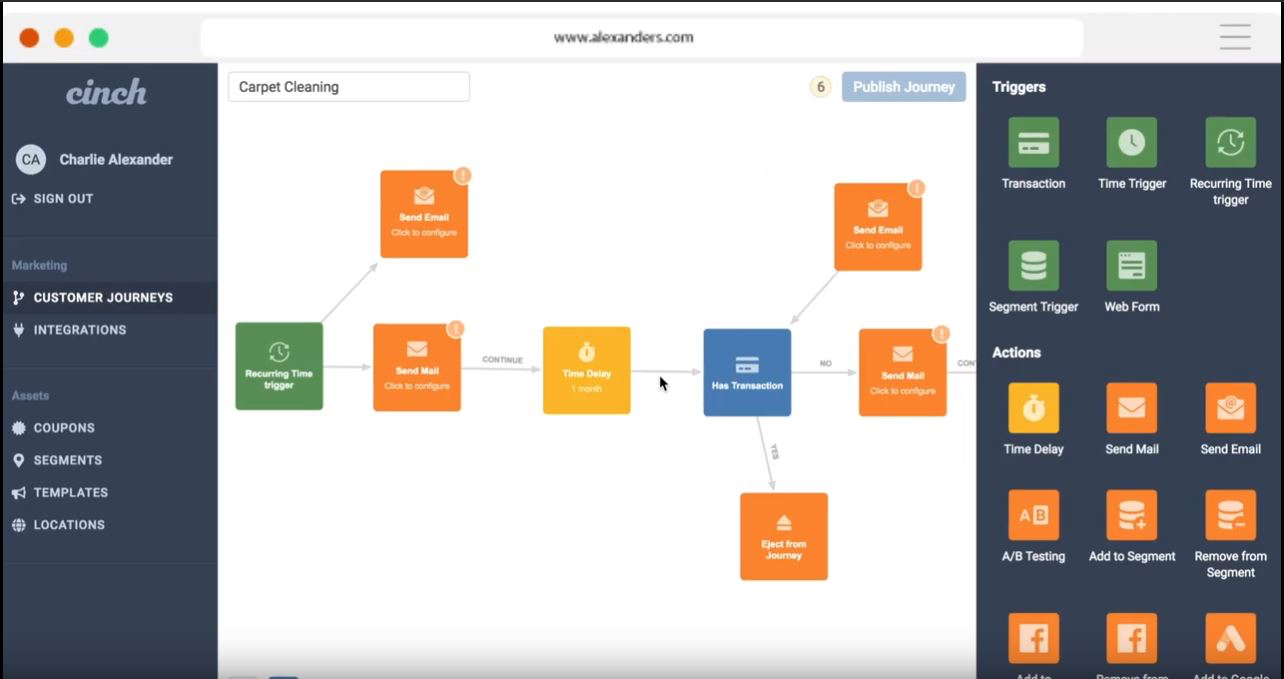Image resolution: width=1284 pixels, height=679 pixels.
Task: Select the Send Email action in Actions panel
Action: 1230,408
